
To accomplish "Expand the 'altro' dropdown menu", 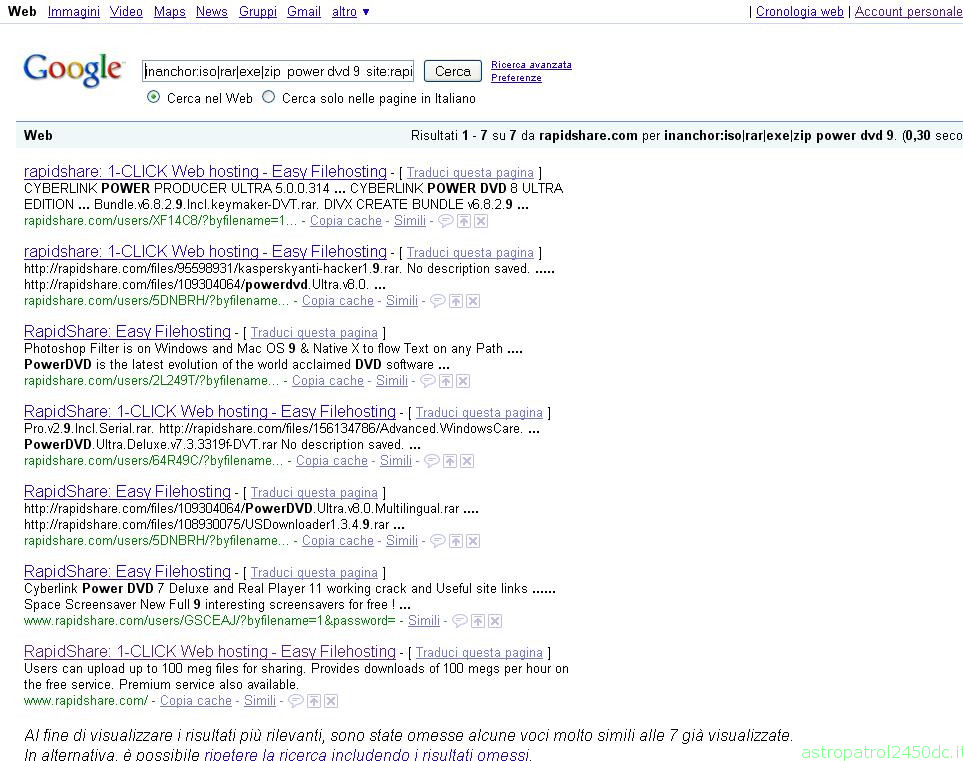I will click(350, 12).
